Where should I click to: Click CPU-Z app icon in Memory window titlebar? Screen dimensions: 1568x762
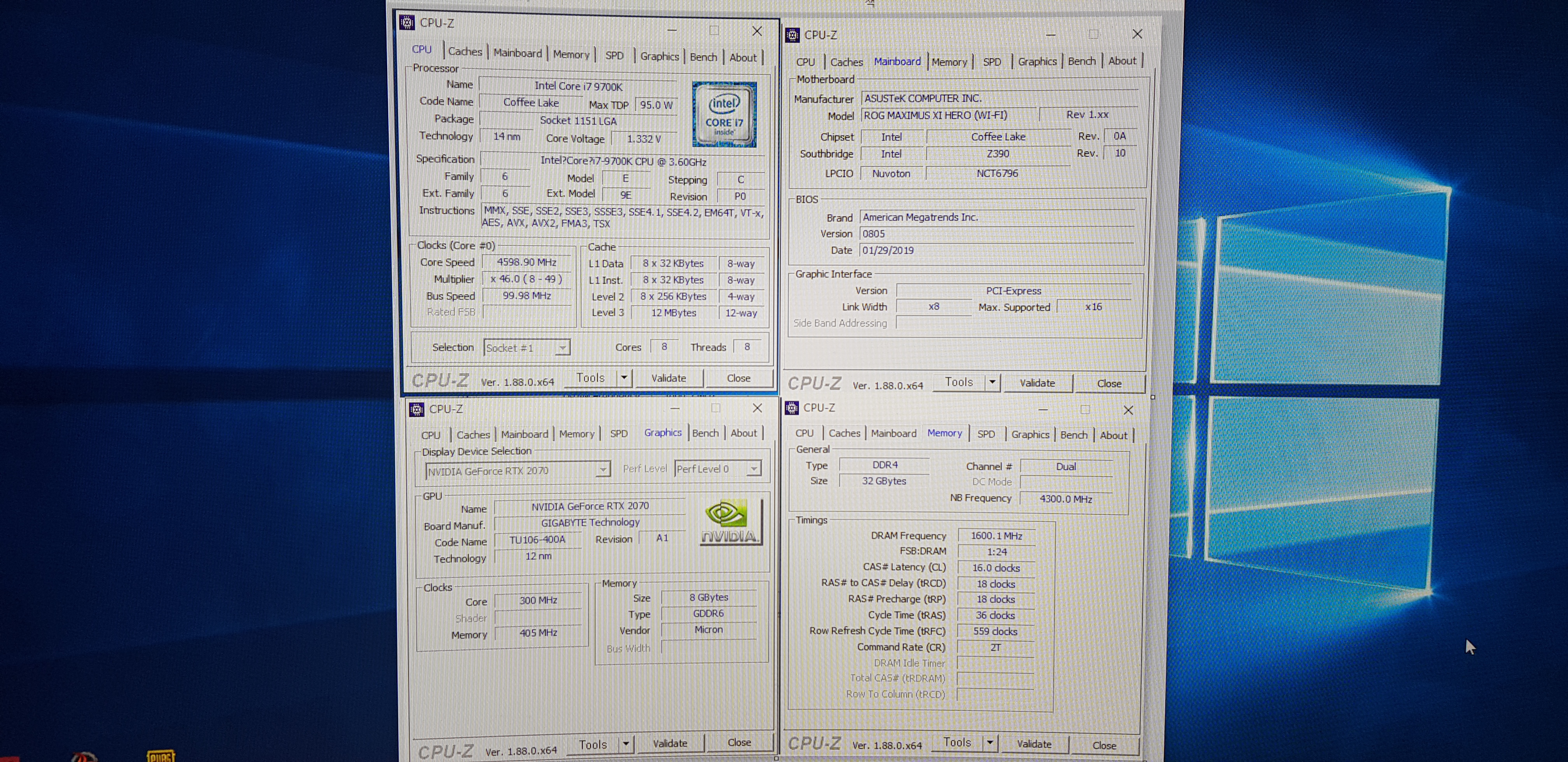point(791,408)
